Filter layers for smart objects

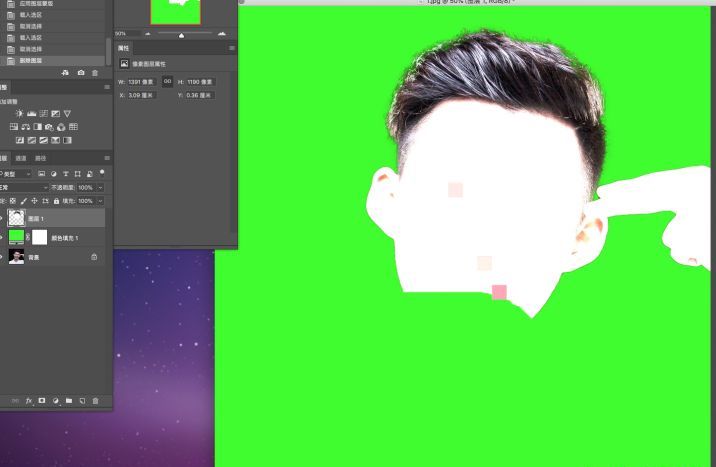(x=90, y=173)
